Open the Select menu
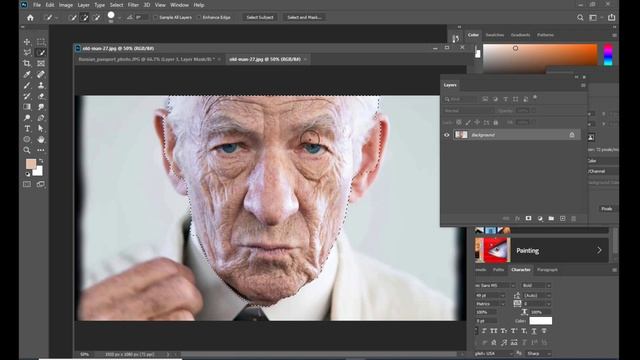 pyautogui.click(x=116, y=5)
